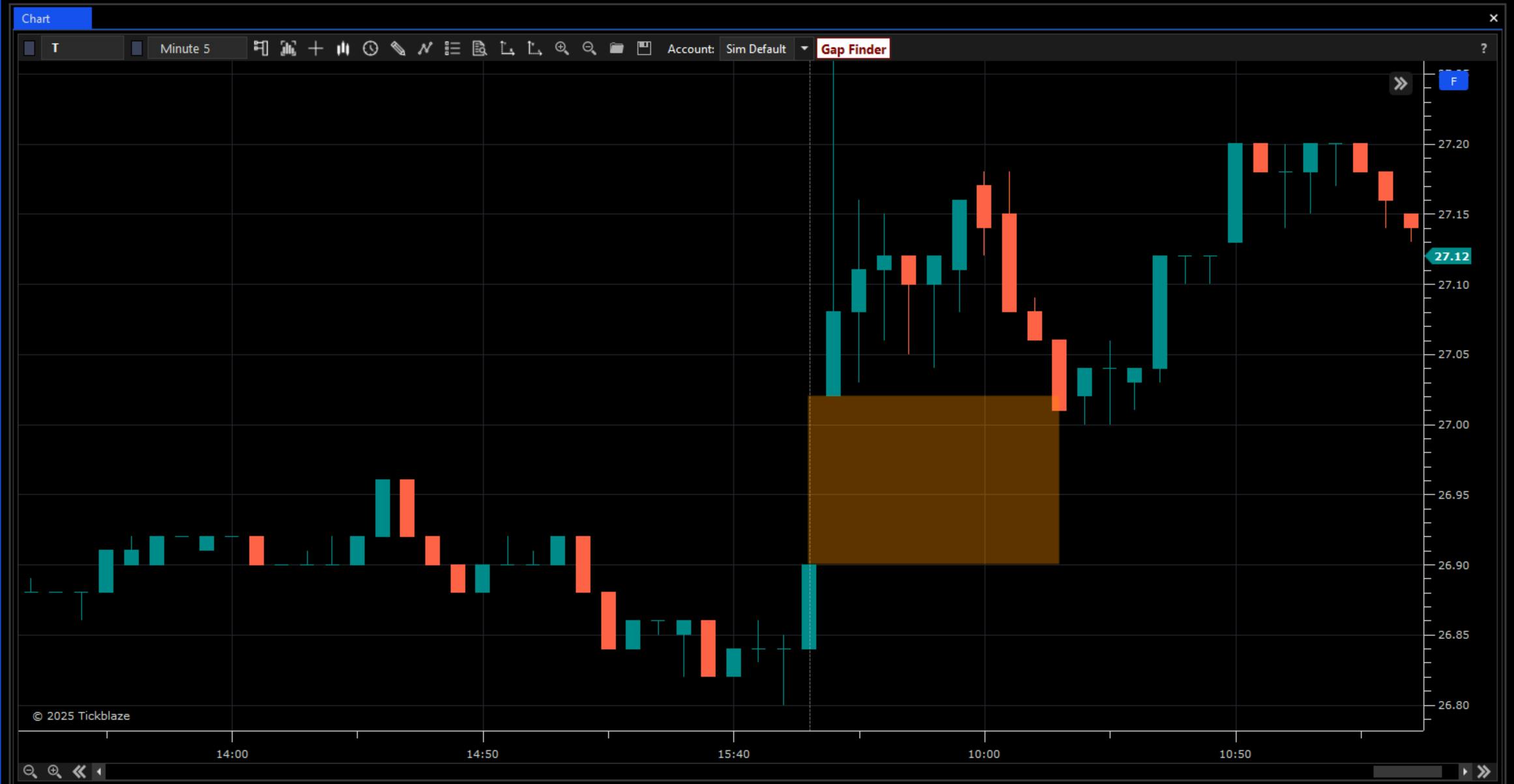Click the horizontal scrollbar right arrow
1514x784 pixels.
click(x=1464, y=772)
